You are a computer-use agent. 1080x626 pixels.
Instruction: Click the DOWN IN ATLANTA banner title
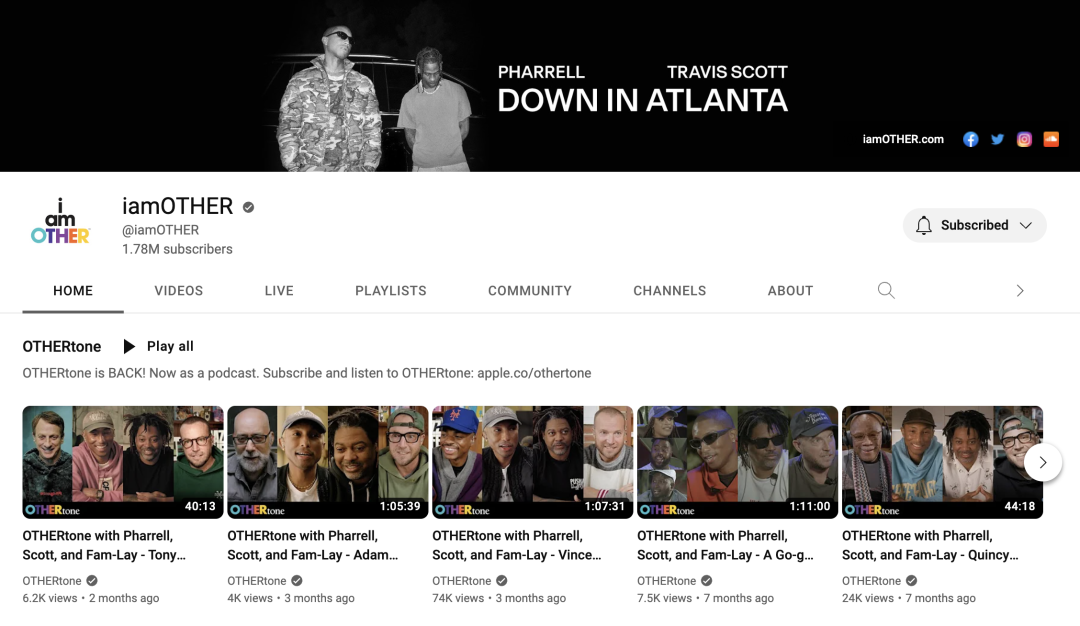point(643,101)
